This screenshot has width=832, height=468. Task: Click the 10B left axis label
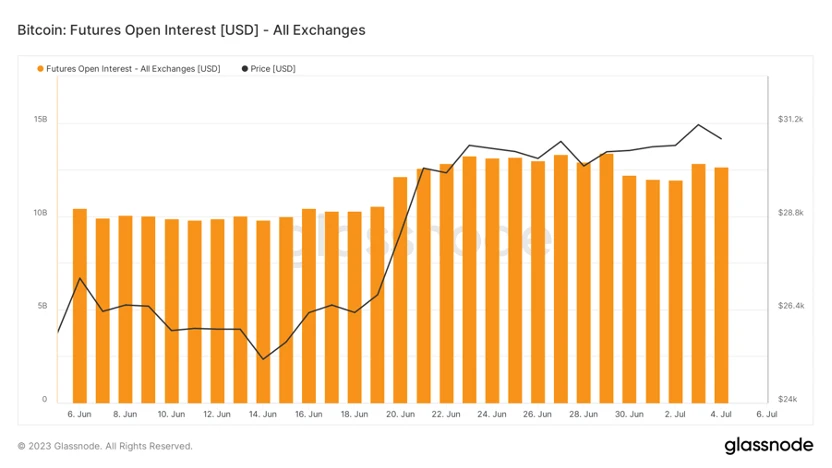pyautogui.click(x=41, y=213)
